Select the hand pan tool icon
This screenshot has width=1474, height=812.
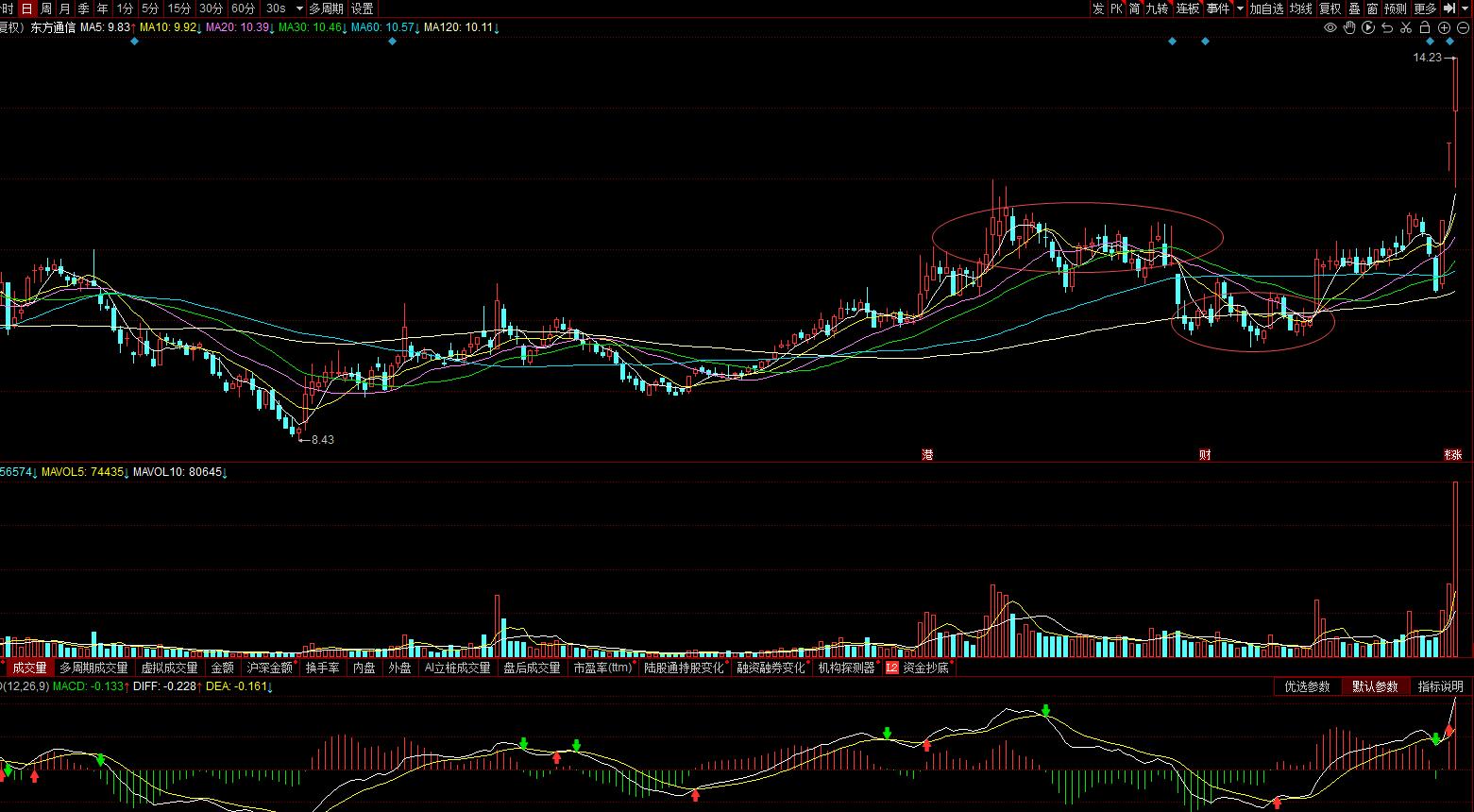[x=1349, y=28]
